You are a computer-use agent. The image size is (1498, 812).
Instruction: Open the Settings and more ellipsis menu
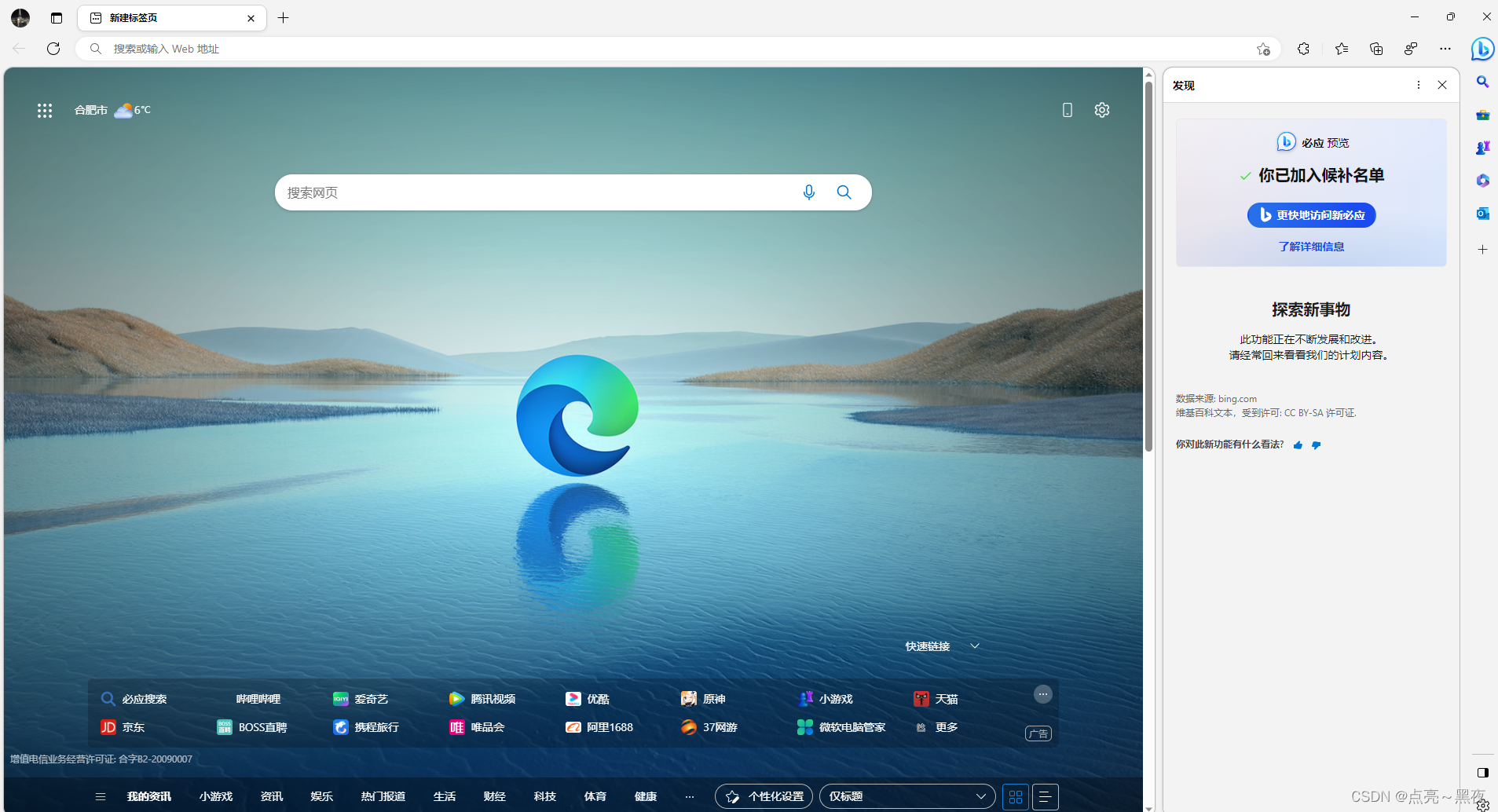1445,49
